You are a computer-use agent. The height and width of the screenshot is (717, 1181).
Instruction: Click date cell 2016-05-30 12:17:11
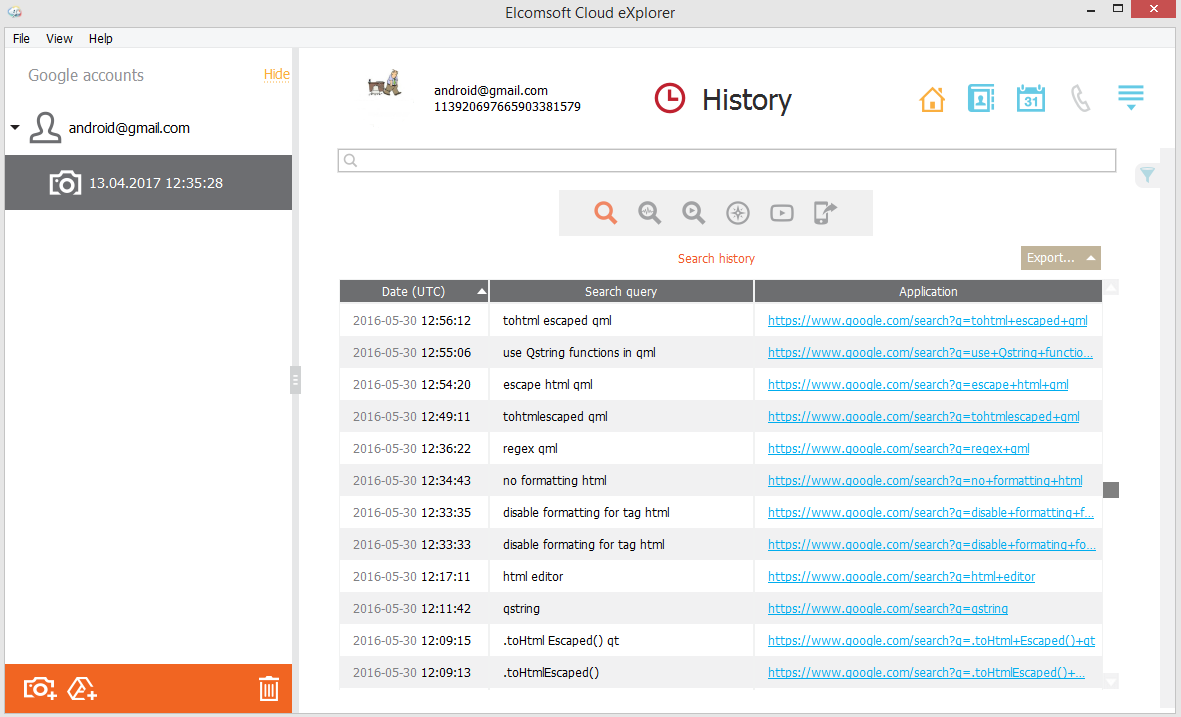[412, 577]
